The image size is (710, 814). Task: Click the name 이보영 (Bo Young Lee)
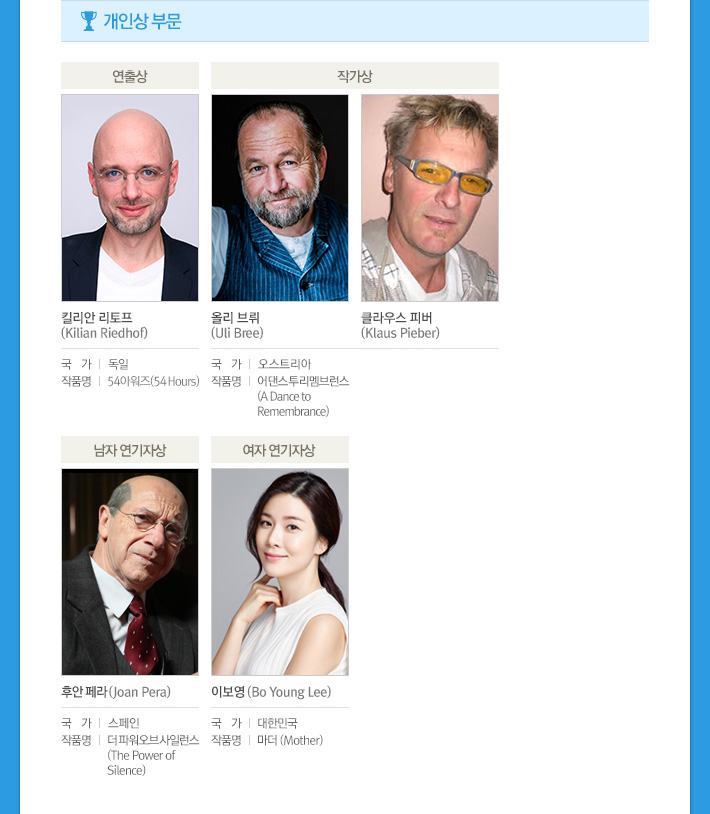click(271, 691)
